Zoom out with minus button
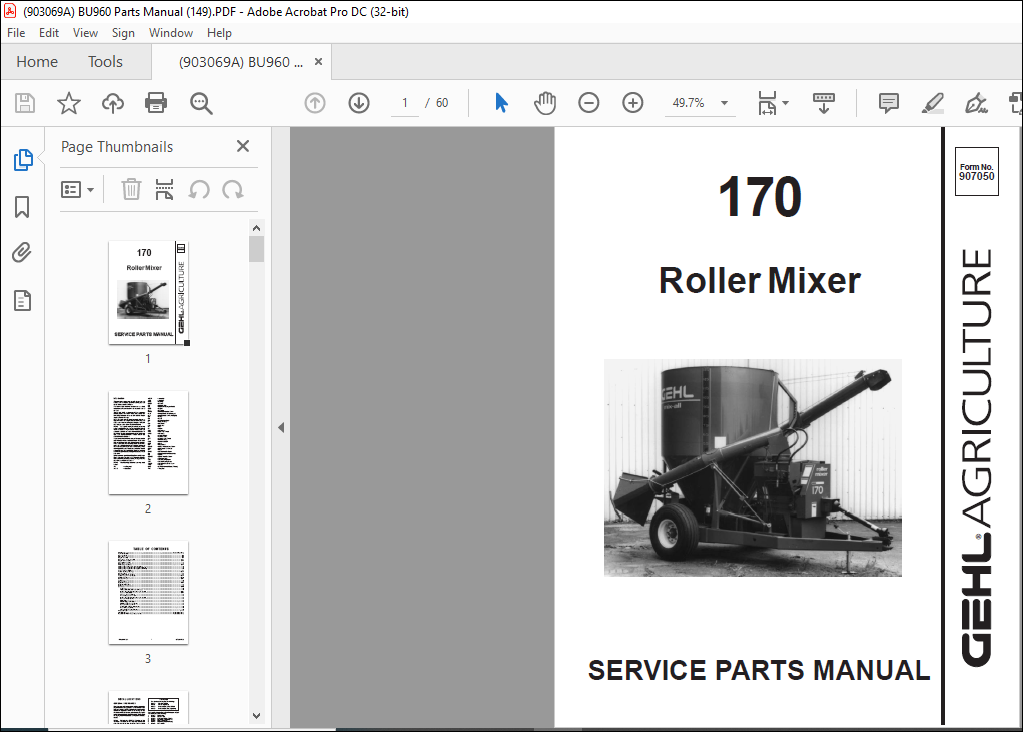This screenshot has width=1023, height=732. [588, 103]
